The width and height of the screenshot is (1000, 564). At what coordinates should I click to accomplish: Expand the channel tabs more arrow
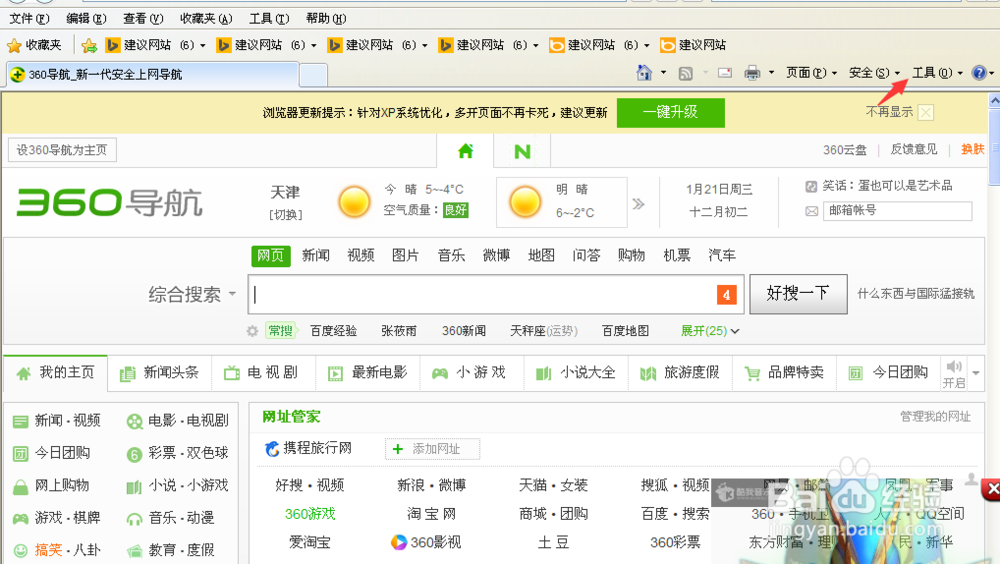(x=976, y=373)
